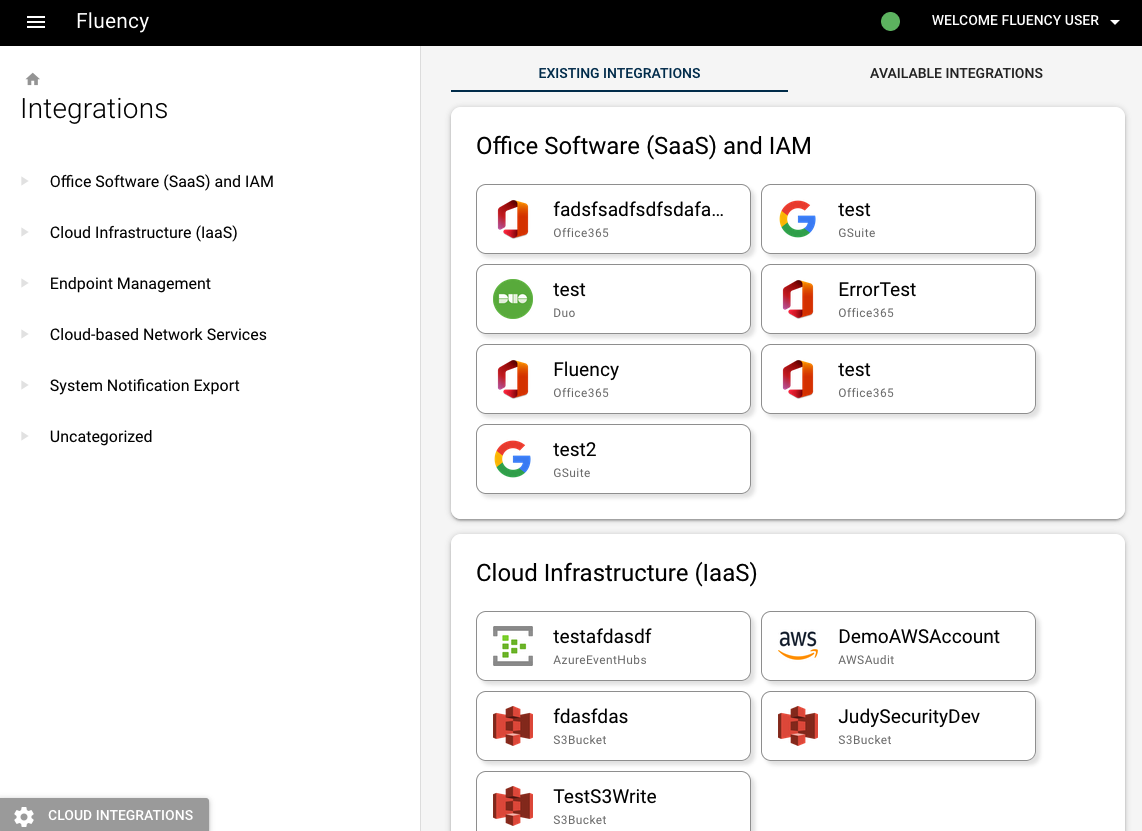Screen dimensions: 1142x831
Task: Click AzureEventHubs type label
Action: (599, 660)
